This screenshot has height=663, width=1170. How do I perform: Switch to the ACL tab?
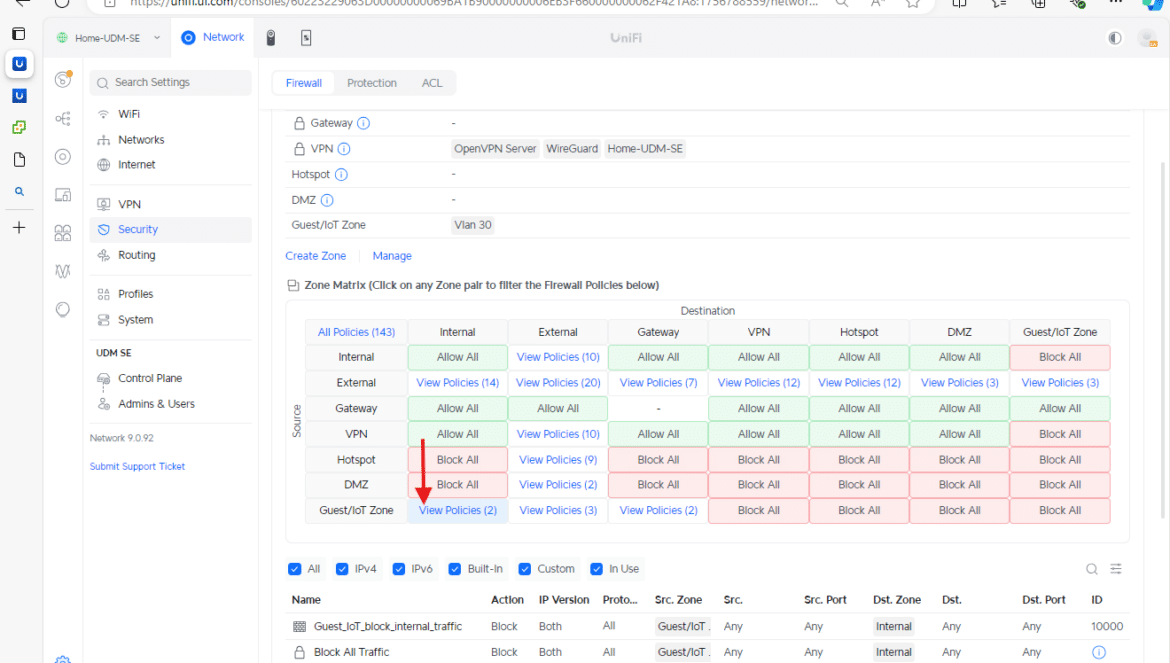(x=432, y=83)
